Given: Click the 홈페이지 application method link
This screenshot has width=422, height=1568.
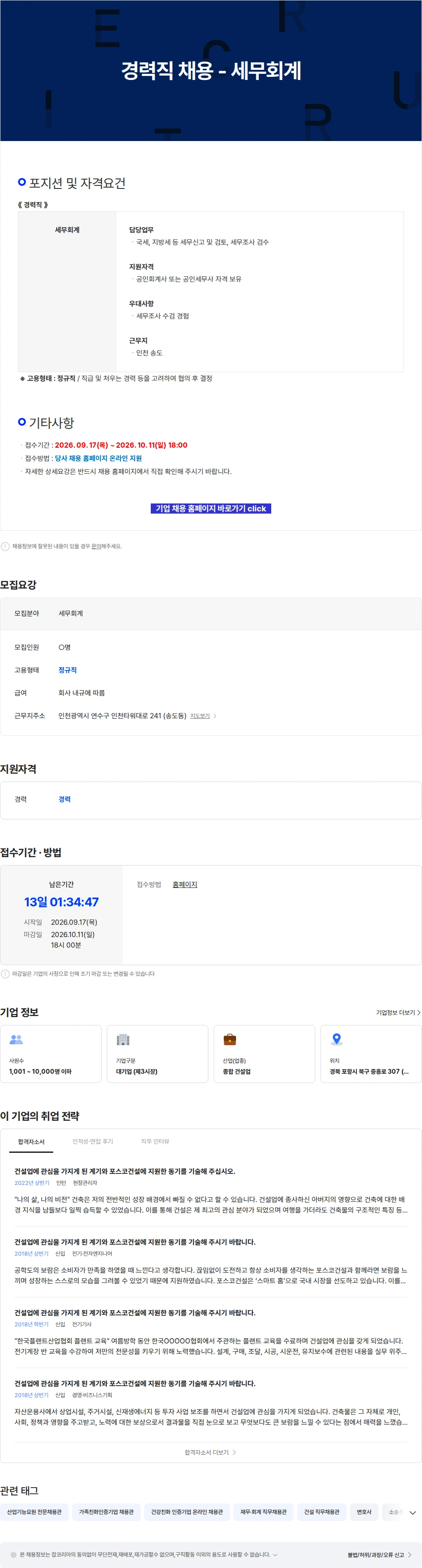Looking at the screenshot, I should click(x=185, y=884).
